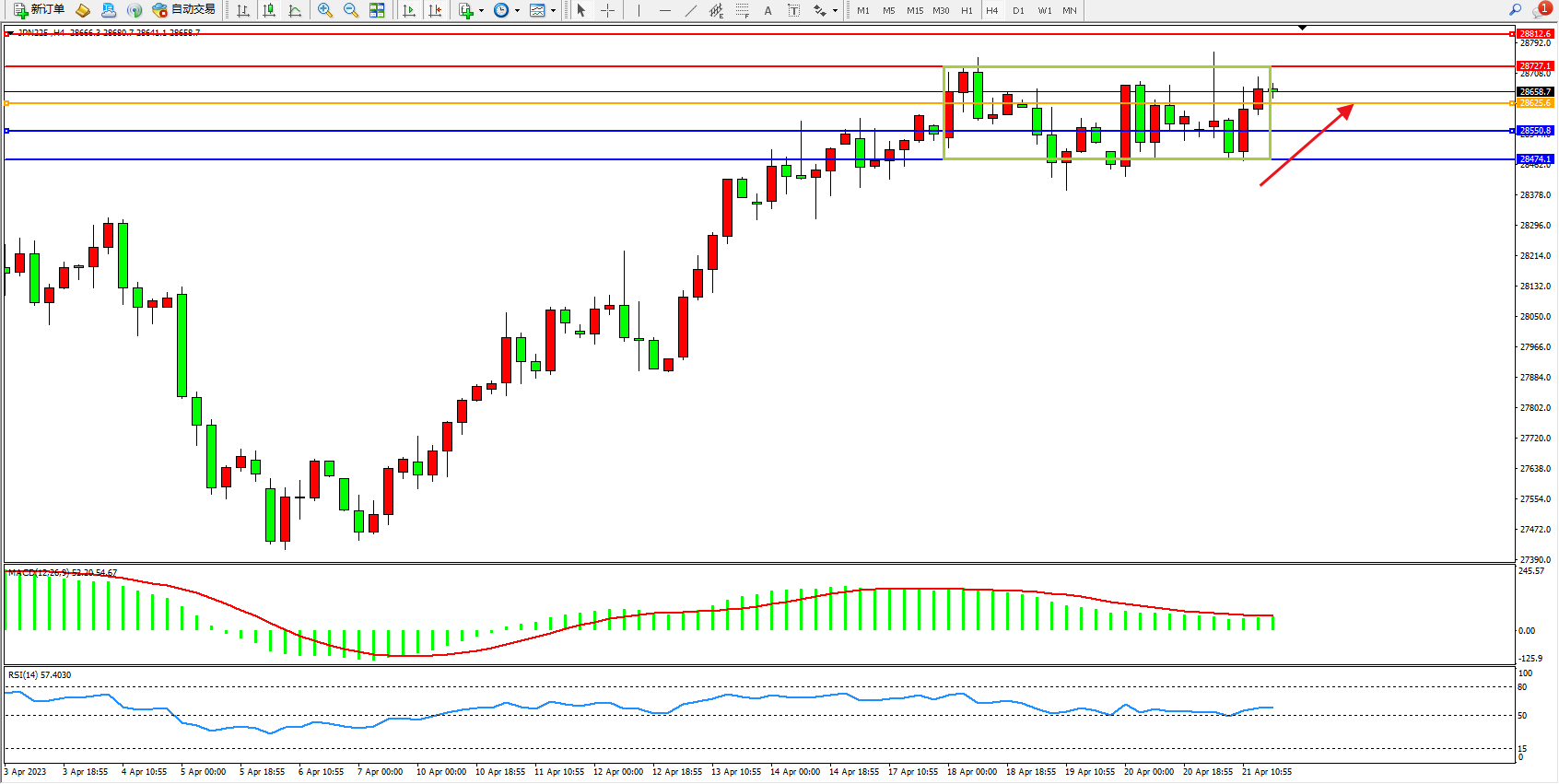Viewport: 1559px width, 784px height.
Task: Switch chart to candlestick display
Action: tap(269, 10)
